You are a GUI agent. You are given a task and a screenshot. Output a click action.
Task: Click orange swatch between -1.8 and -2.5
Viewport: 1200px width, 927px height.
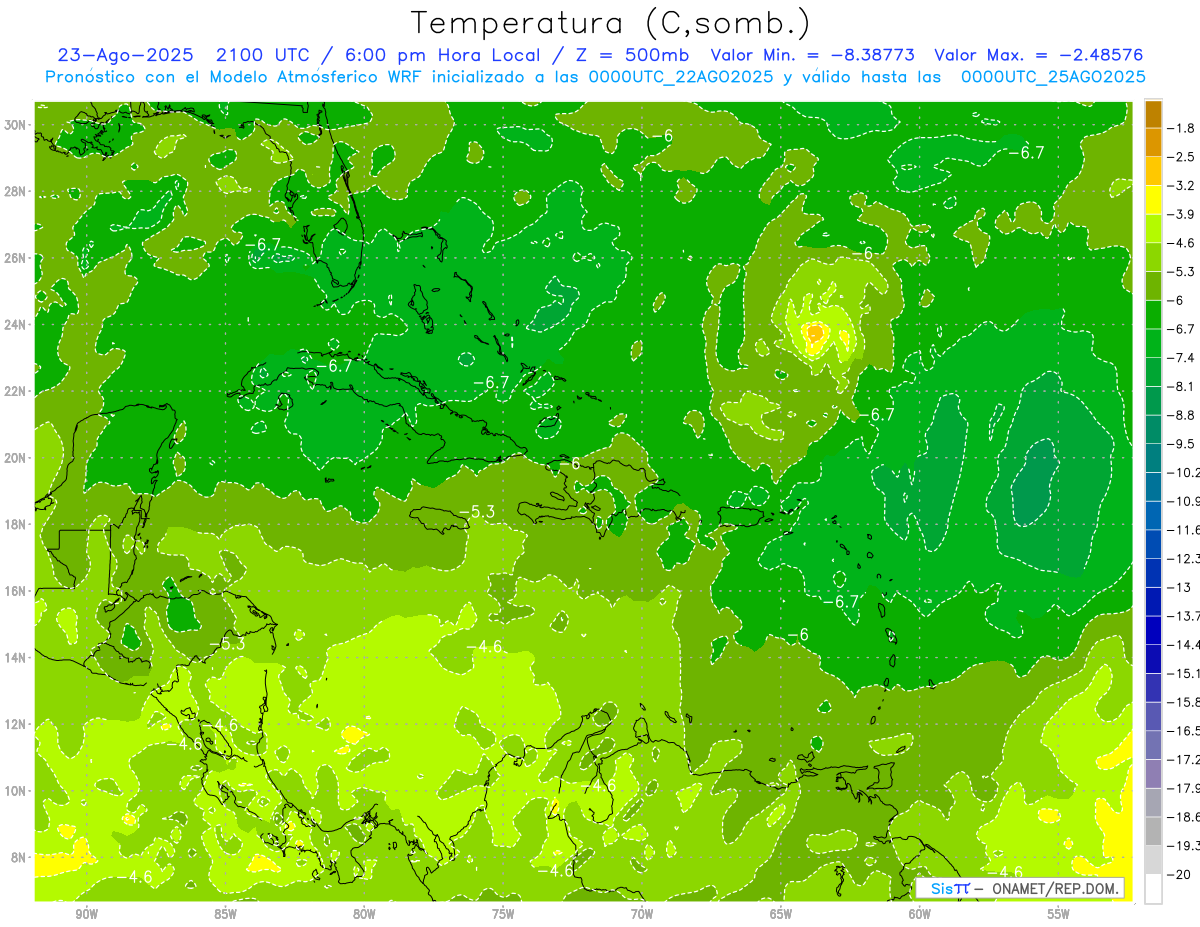[x=1153, y=142]
